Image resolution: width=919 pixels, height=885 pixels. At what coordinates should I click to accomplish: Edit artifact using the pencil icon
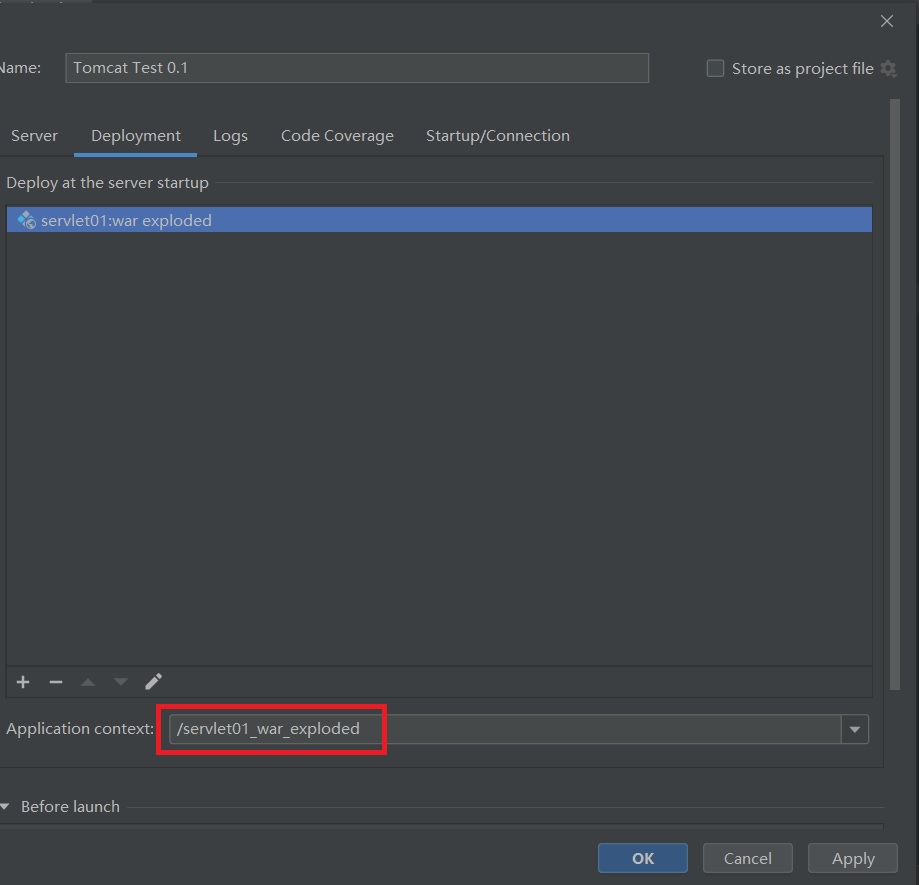(153, 682)
